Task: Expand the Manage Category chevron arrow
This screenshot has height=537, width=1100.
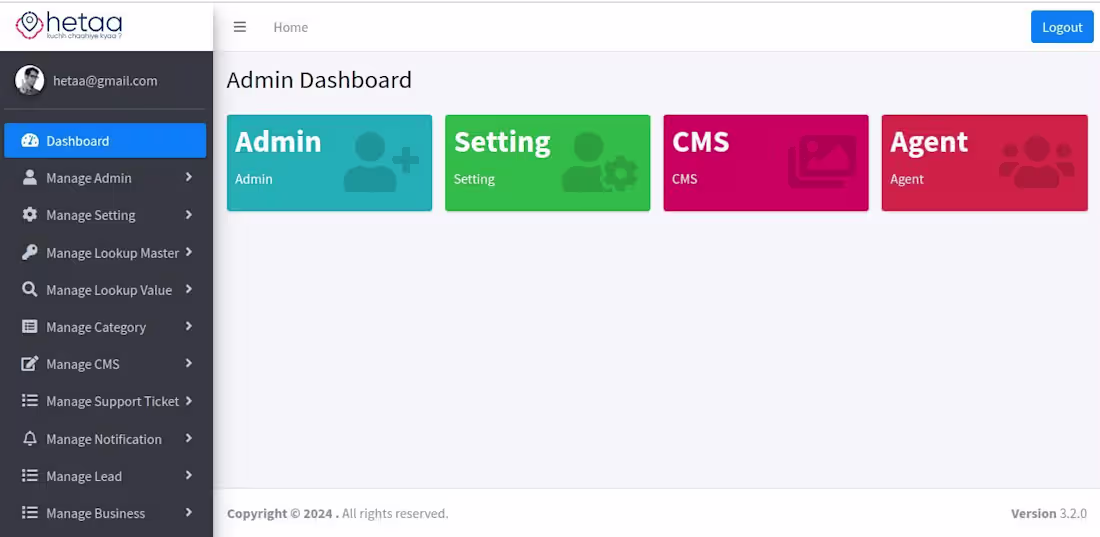Action: pyautogui.click(x=188, y=327)
